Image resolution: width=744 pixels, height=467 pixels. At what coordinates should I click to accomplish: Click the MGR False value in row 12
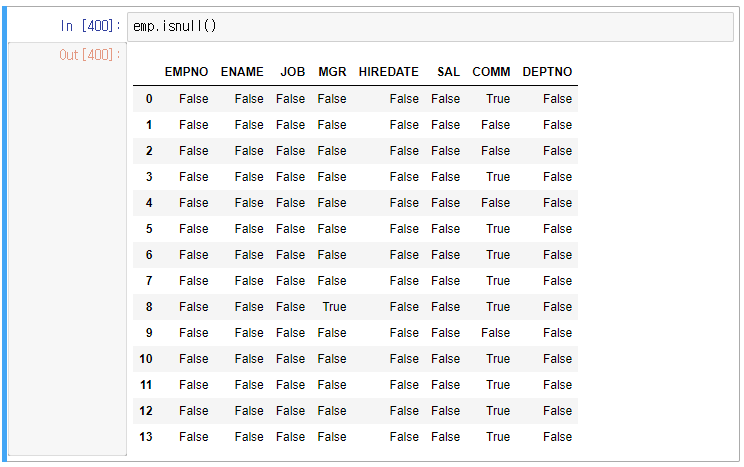(x=332, y=411)
